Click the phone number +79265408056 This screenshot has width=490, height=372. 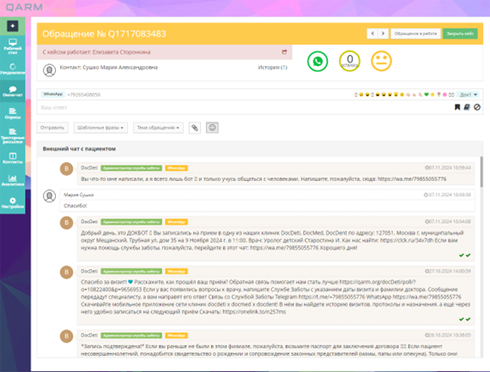tap(84, 95)
